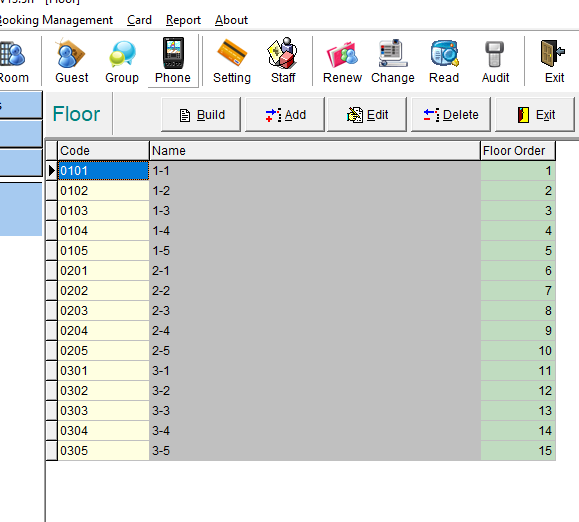The height and width of the screenshot is (522, 579).
Task: Select code cell 0105
Action: [x=103, y=251]
